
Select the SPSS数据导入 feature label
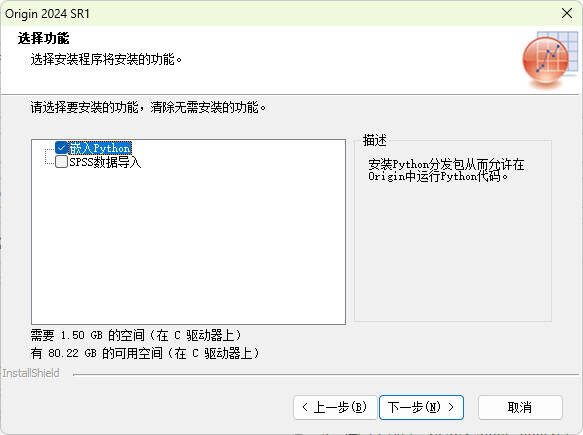(105, 162)
